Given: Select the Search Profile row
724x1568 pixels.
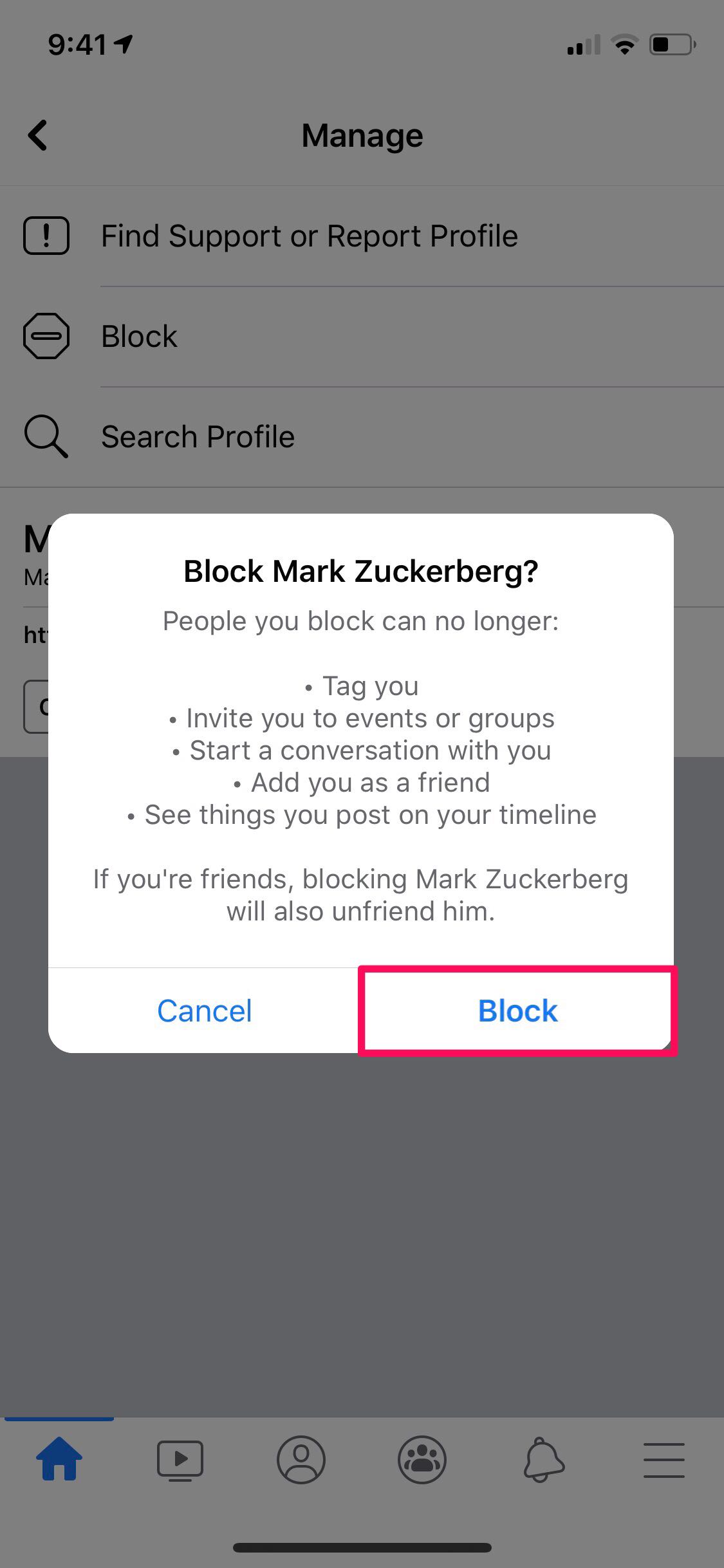Looking at the screenshot, I should (x=198, y=436).
